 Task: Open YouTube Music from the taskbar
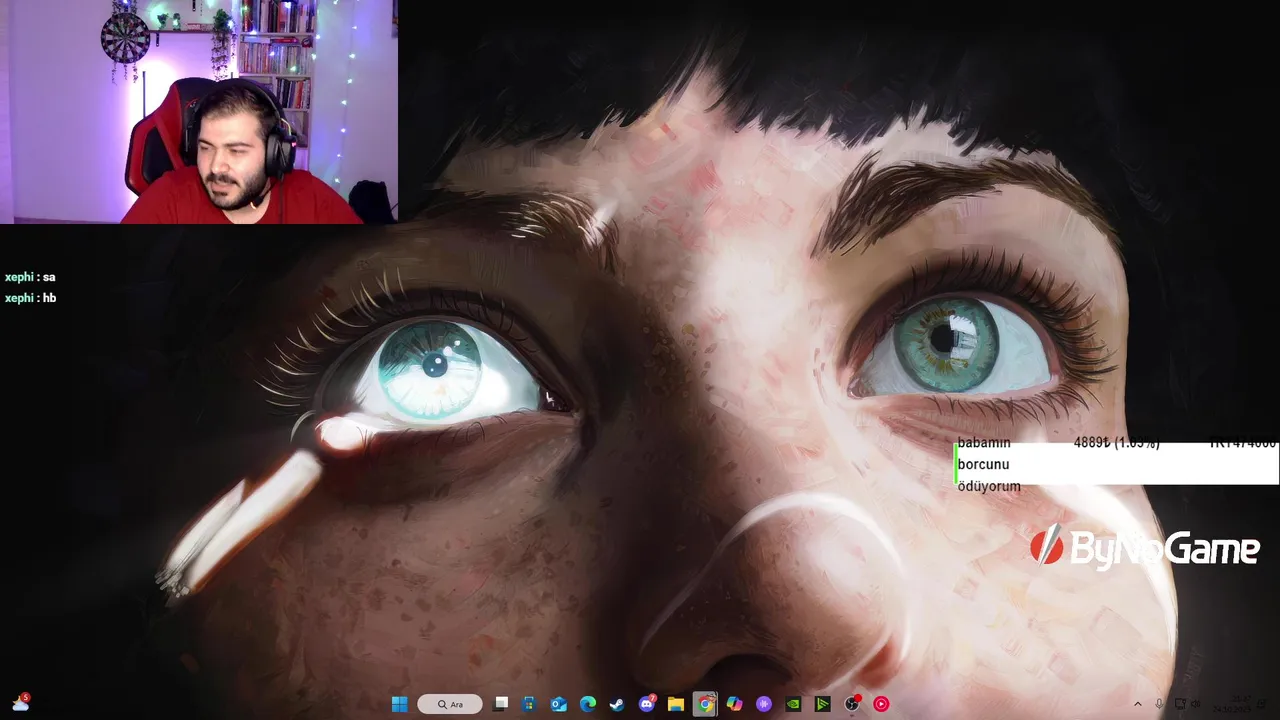(x=881, y=704)
